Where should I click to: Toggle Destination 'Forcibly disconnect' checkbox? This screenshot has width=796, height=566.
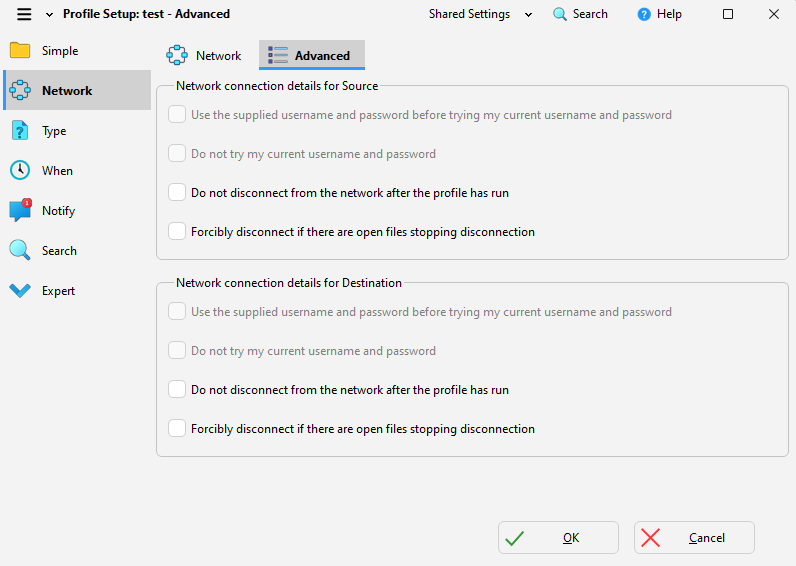click(177, 428)
